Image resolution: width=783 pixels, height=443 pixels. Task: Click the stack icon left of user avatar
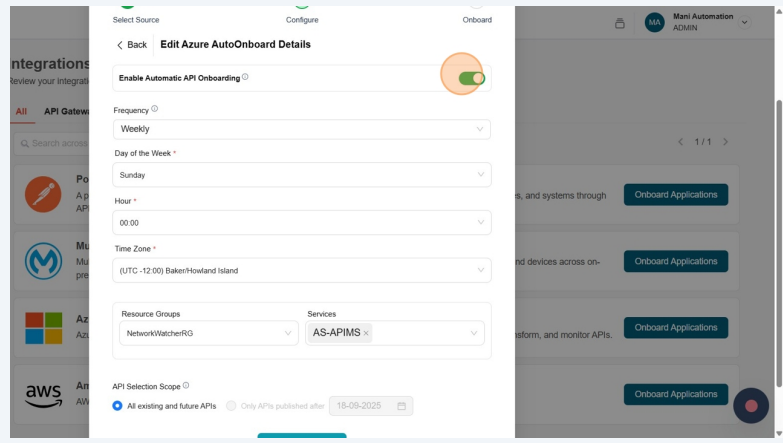620,23
